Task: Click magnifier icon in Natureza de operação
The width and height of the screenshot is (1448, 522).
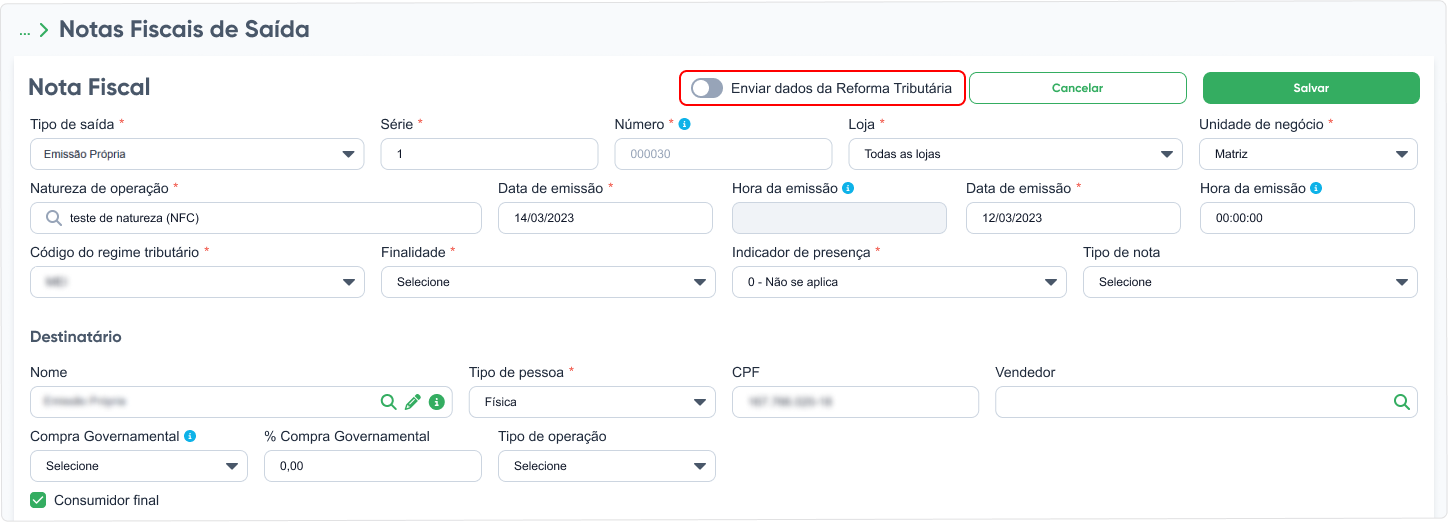Action: pyautogui.click(x=54, y=218)
